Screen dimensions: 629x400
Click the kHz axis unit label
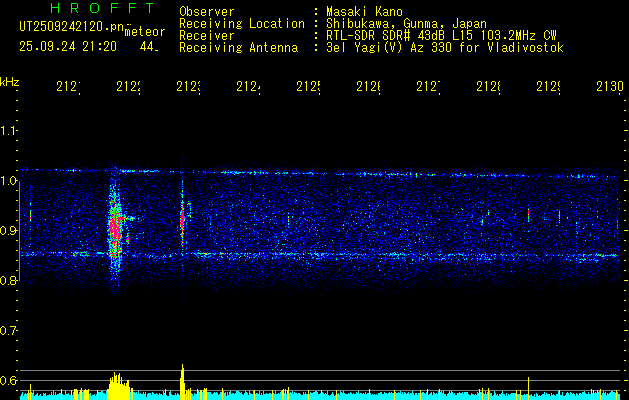(x=9, y=82)
